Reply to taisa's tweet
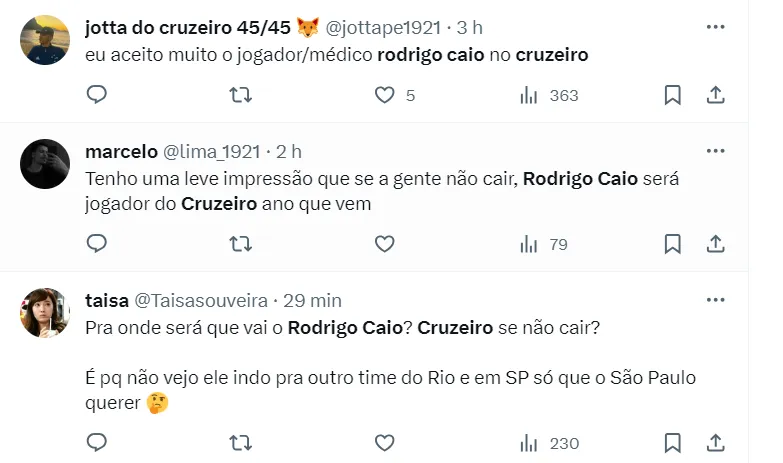 point(97,442)
